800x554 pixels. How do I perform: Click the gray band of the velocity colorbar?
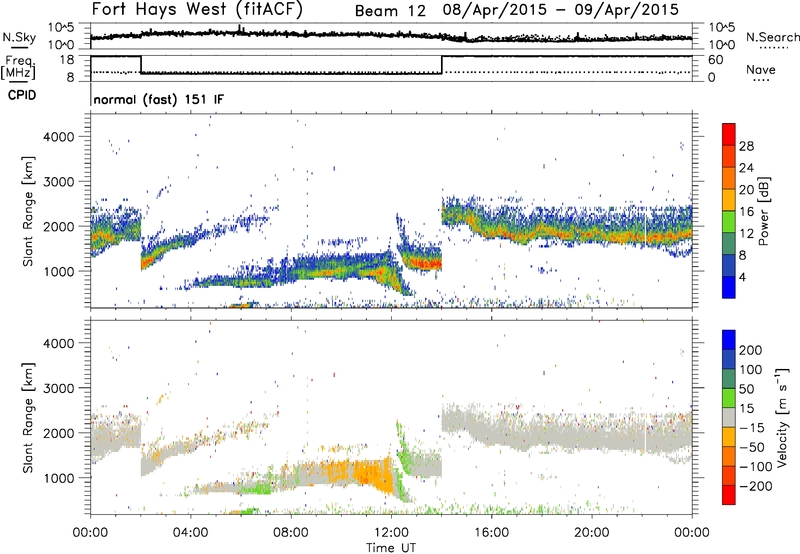pos(729,417)
